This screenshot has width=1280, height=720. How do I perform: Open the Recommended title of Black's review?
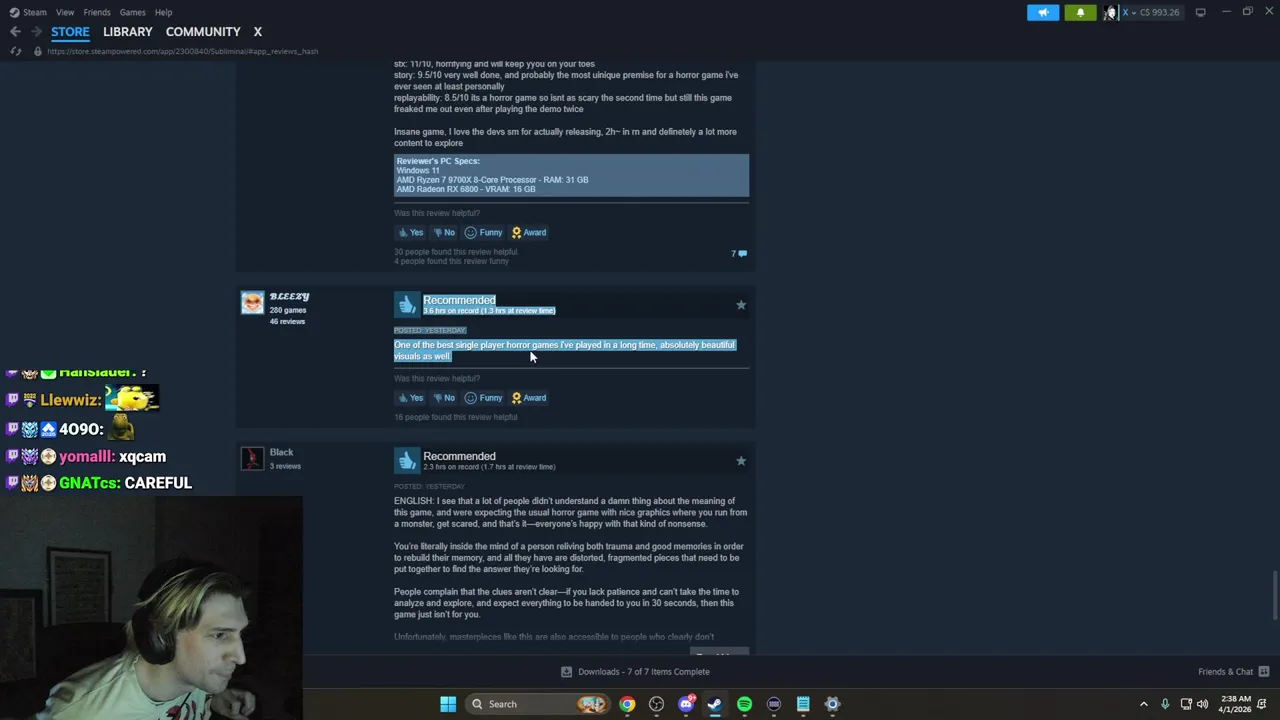tap(459, 456)
